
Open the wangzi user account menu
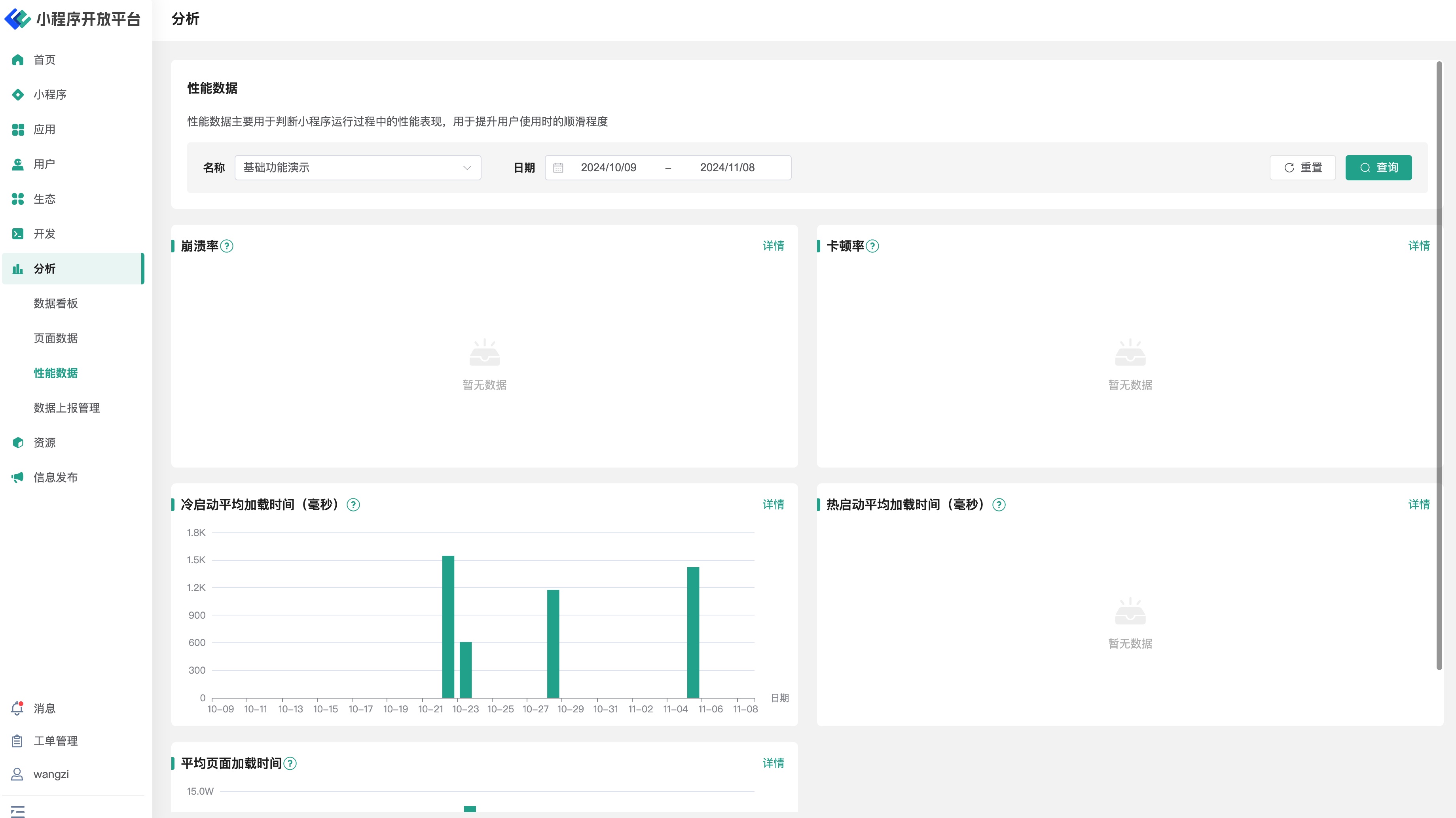point(51,774)
